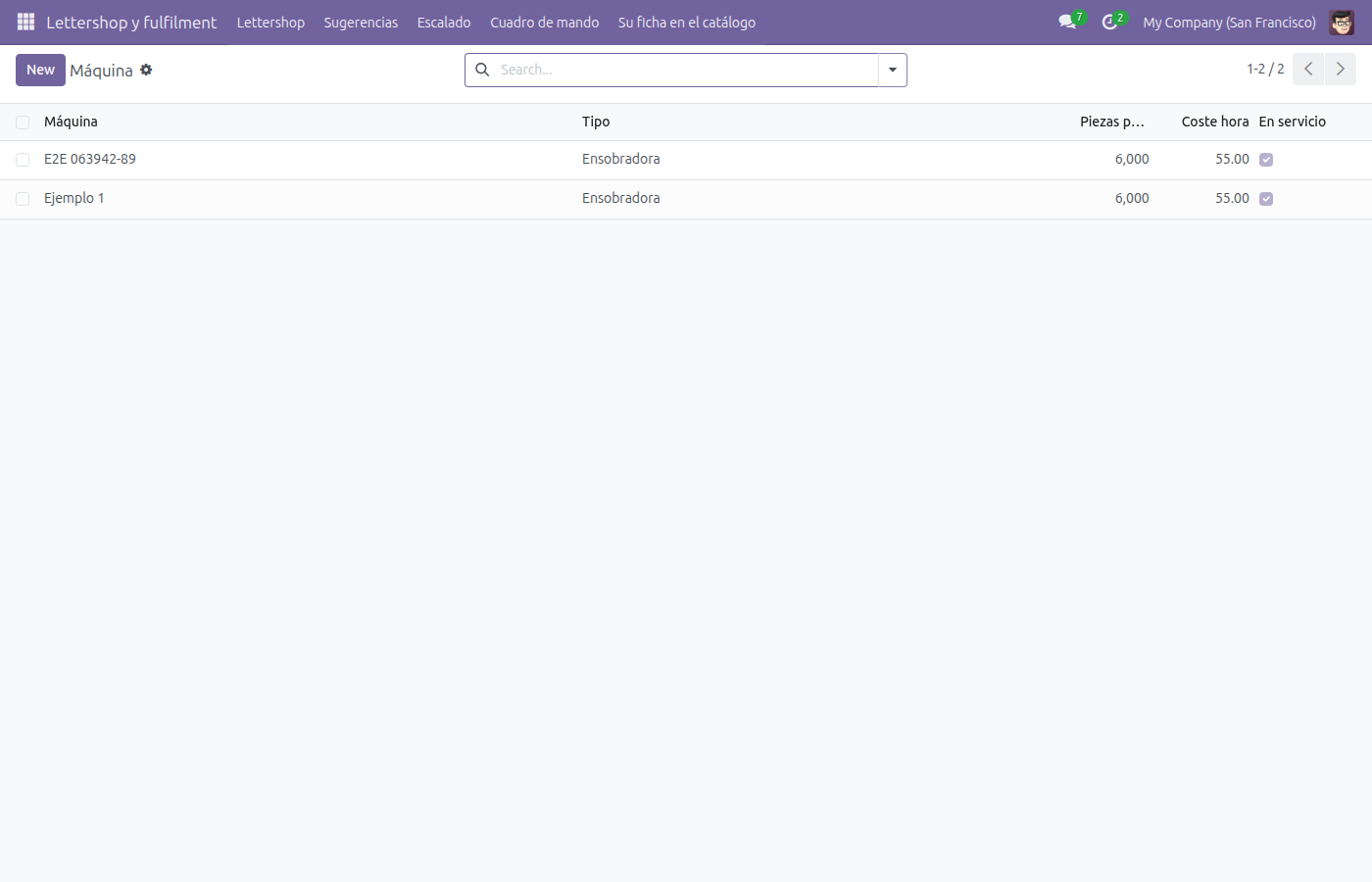Toggle the select-all records checkbox
Image resolution: width=1372 pixels, height=882 pixels.
pyautogui.click(x=23, y=122)
